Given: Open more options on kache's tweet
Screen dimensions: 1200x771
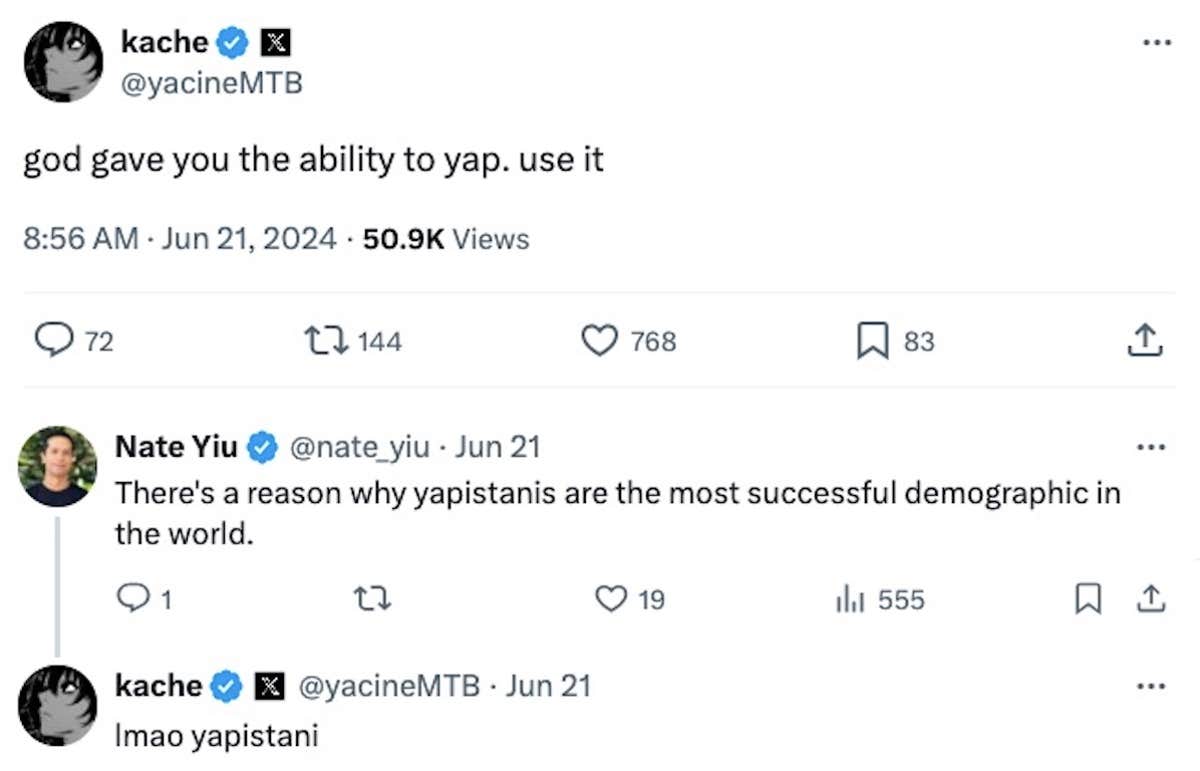Looking at the screenshot, I should click(1156, 42).
